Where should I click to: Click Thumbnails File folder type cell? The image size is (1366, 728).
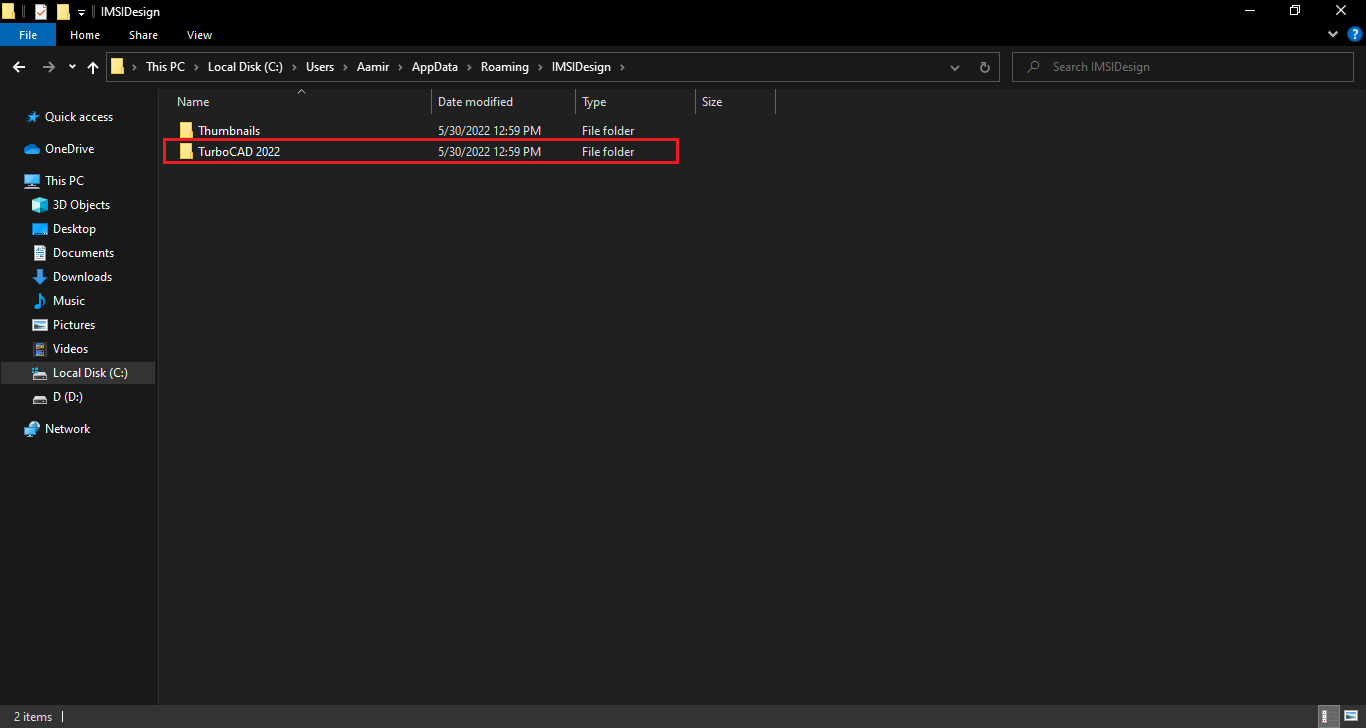[x=608, y=131]
